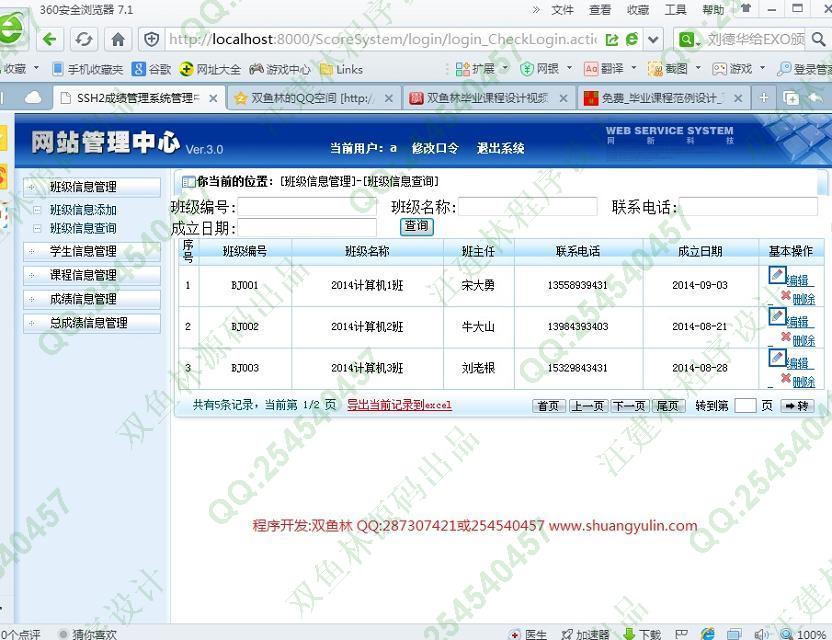Image resolution: width=832 pixels, height=640 pixels.
Task: Close the SSH2成绩管理系统 tab
Action: click(x=213, y=98)
